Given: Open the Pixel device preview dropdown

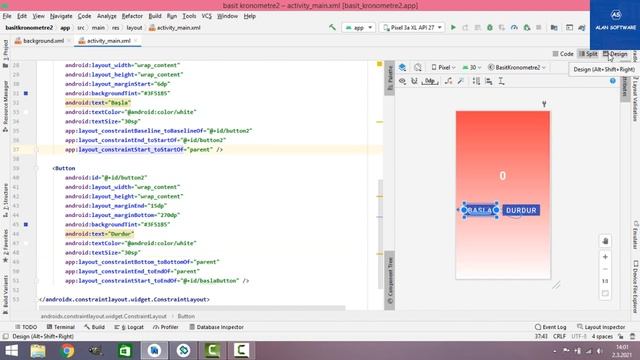Looking at the screenshot, I should [x=443, y=67].
